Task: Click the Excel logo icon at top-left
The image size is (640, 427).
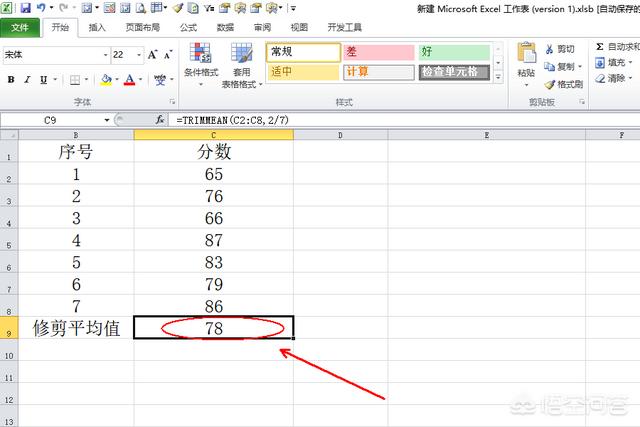Action: click(6, 7)
